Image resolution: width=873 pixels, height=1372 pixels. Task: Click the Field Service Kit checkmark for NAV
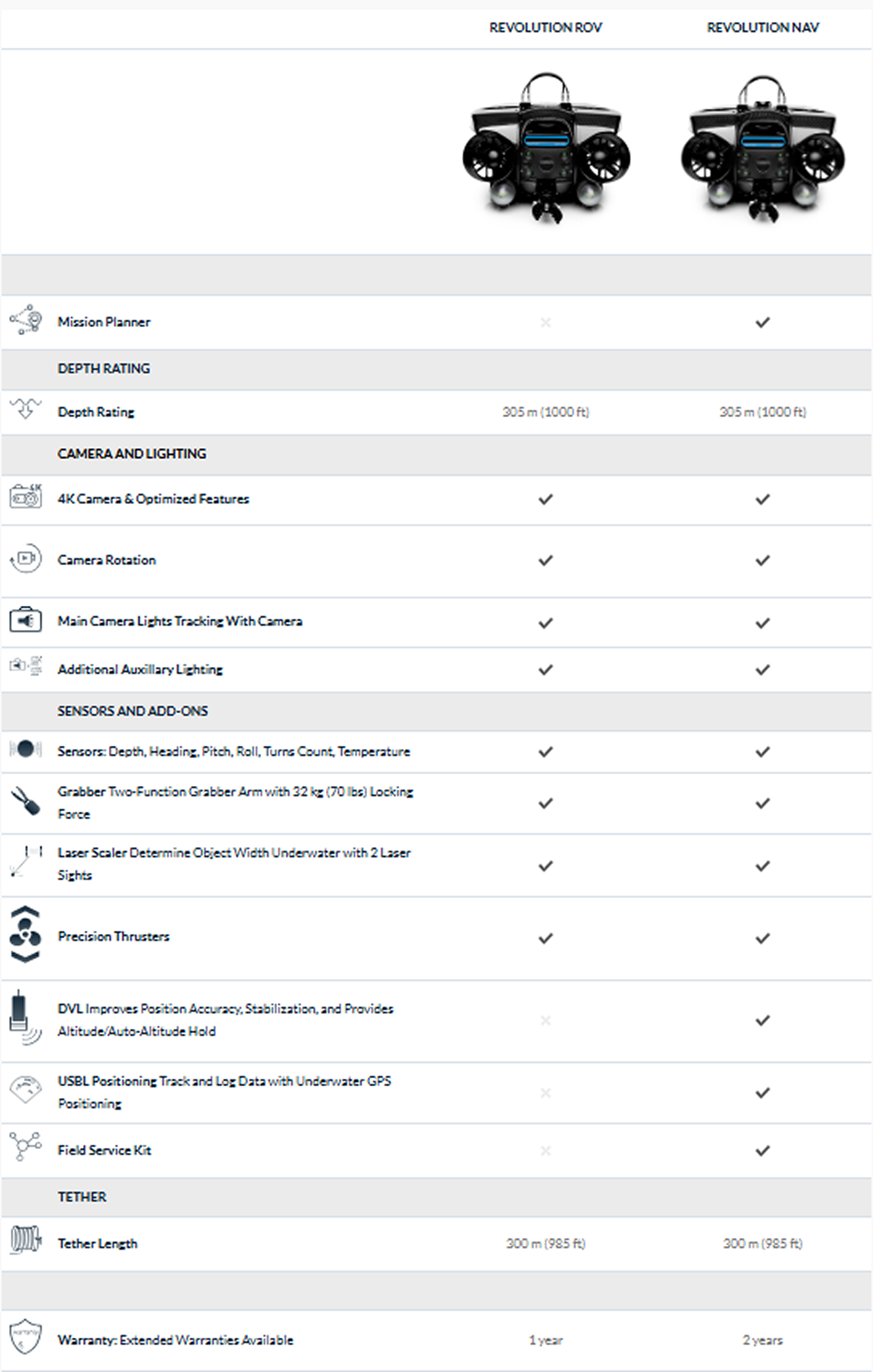pyautogui.click(x=763, y=1151)
